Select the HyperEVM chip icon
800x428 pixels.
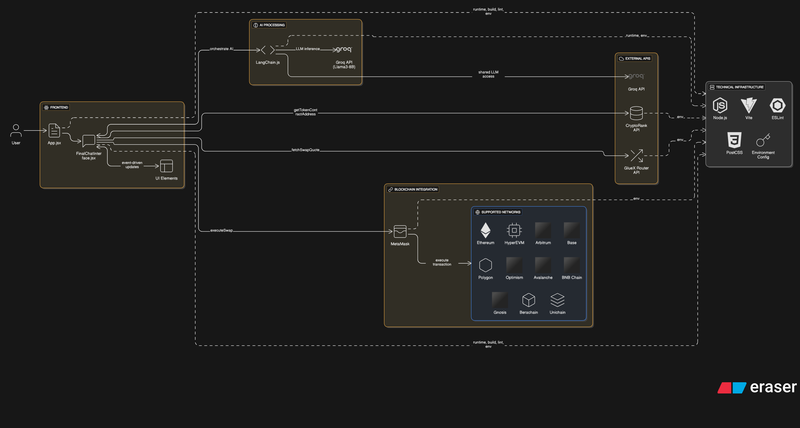coord(514,229)
